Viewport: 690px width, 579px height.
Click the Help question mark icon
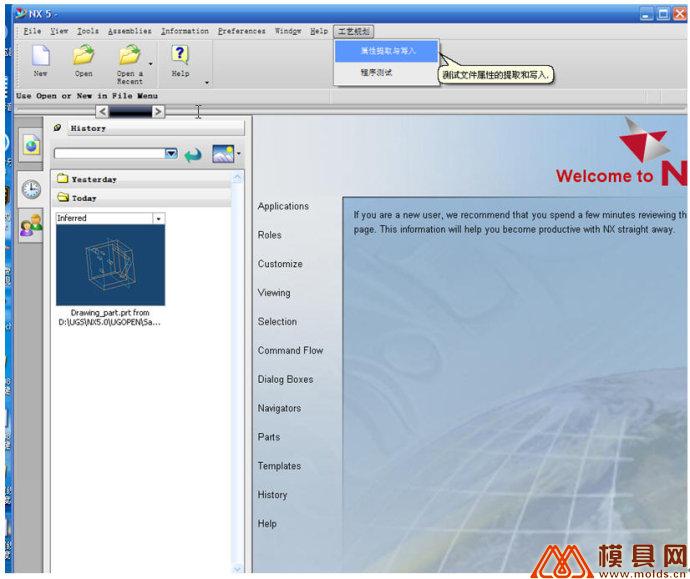pos(180,55)
